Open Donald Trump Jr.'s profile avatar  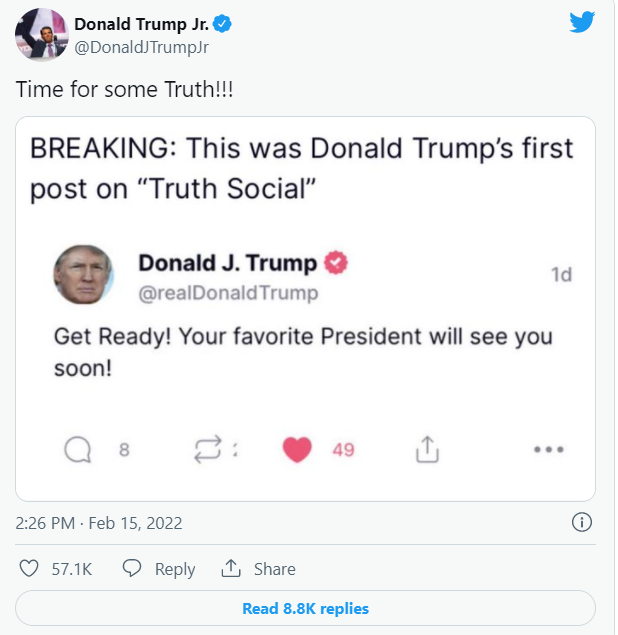[x=41, y=35]
